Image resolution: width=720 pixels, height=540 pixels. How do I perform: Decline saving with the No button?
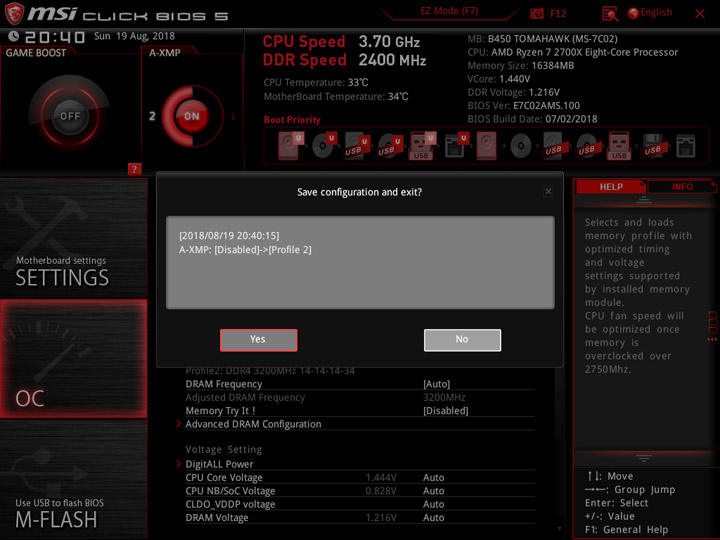pyautogui.click(x=462, y=340)
